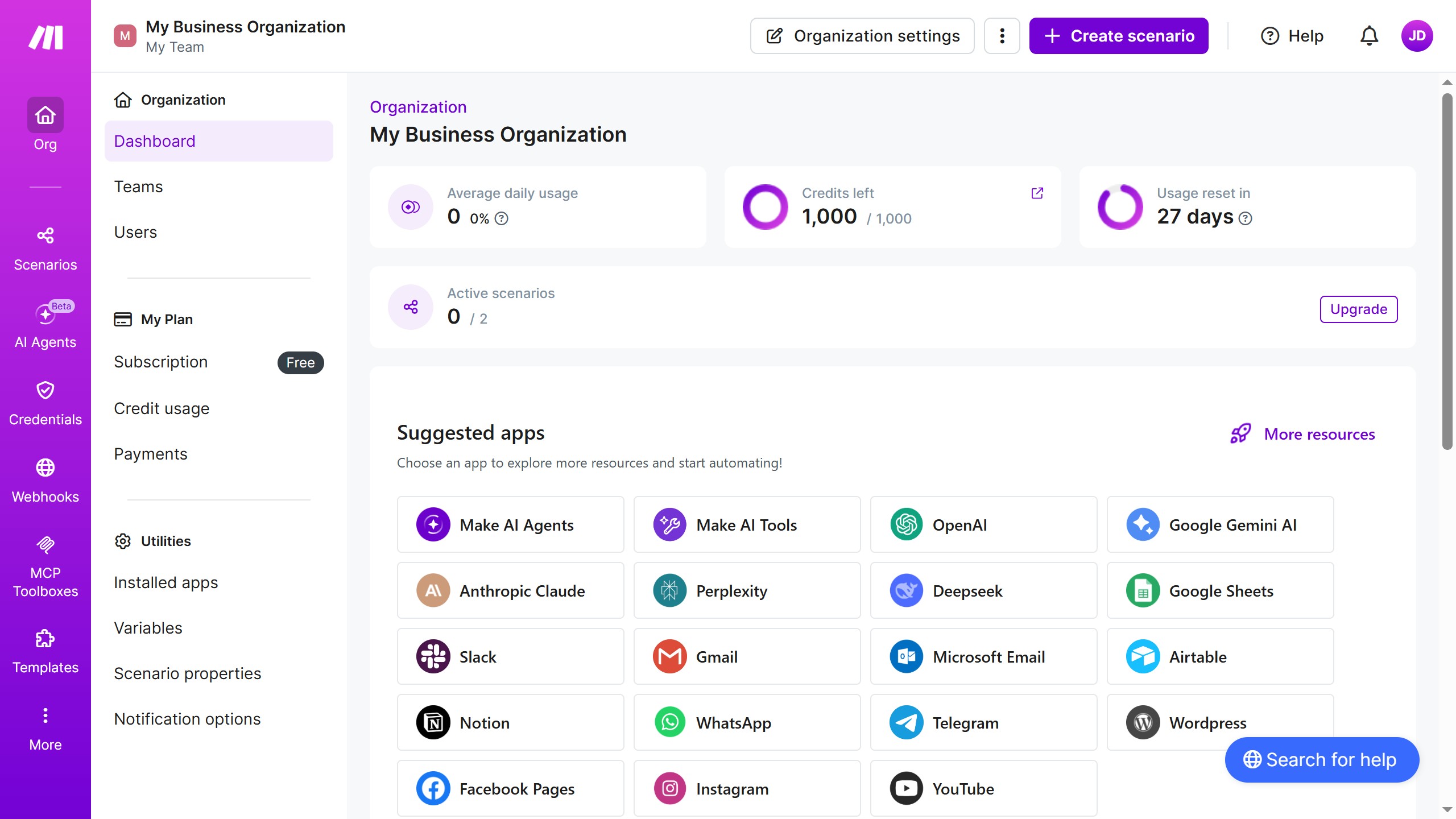Open AI Agents beta section
Image resolution: width=1456 pixels, height=819 pixels.
[45, 325]
